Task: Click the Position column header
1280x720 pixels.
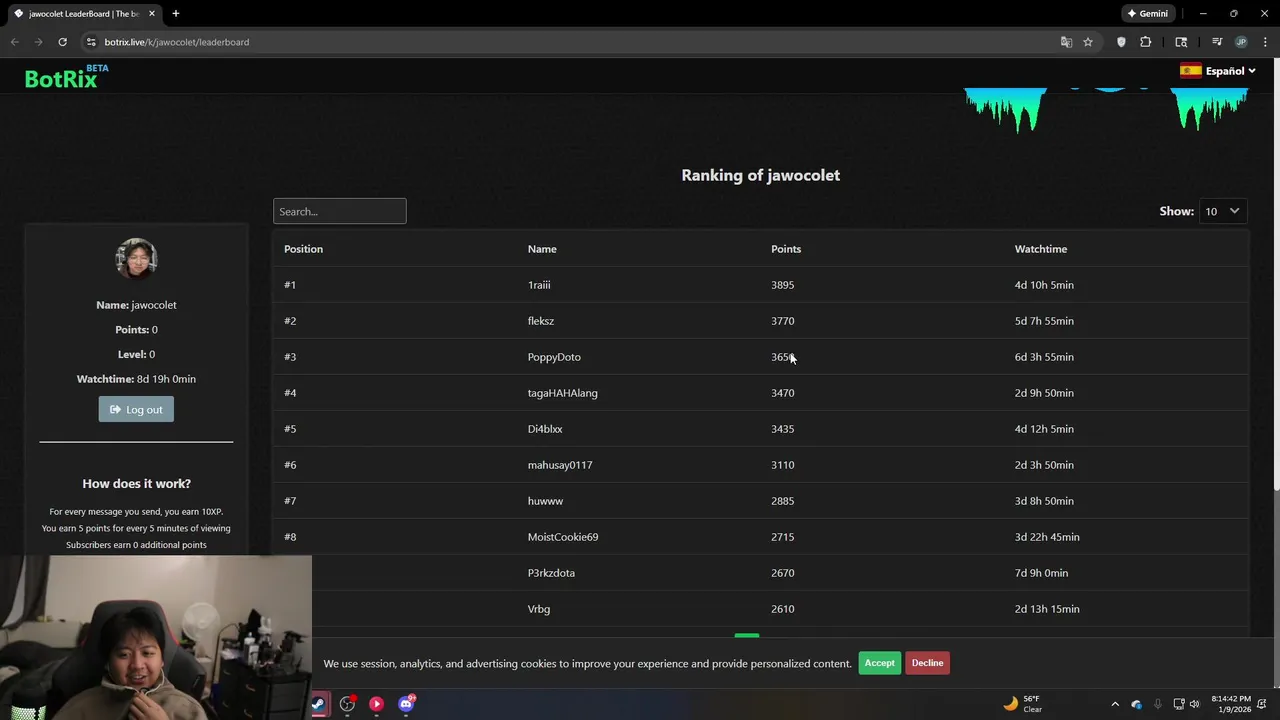Action: pos(303,249)
